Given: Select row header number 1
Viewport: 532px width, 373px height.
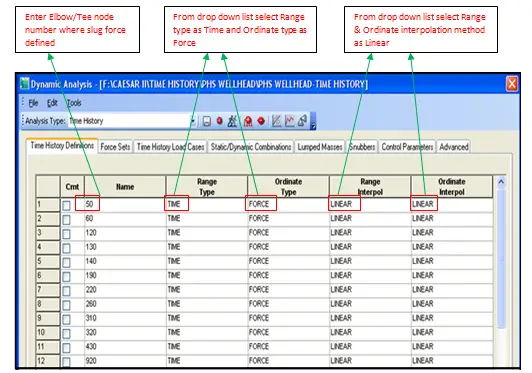Looking at the screenshot, I should [x=48, y=204].
